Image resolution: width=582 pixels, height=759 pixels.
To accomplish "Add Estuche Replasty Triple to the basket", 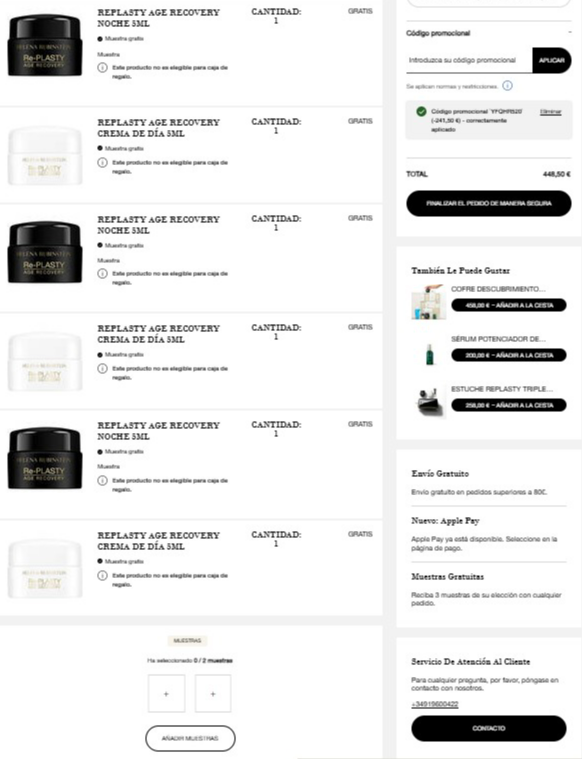I will 508,405.
